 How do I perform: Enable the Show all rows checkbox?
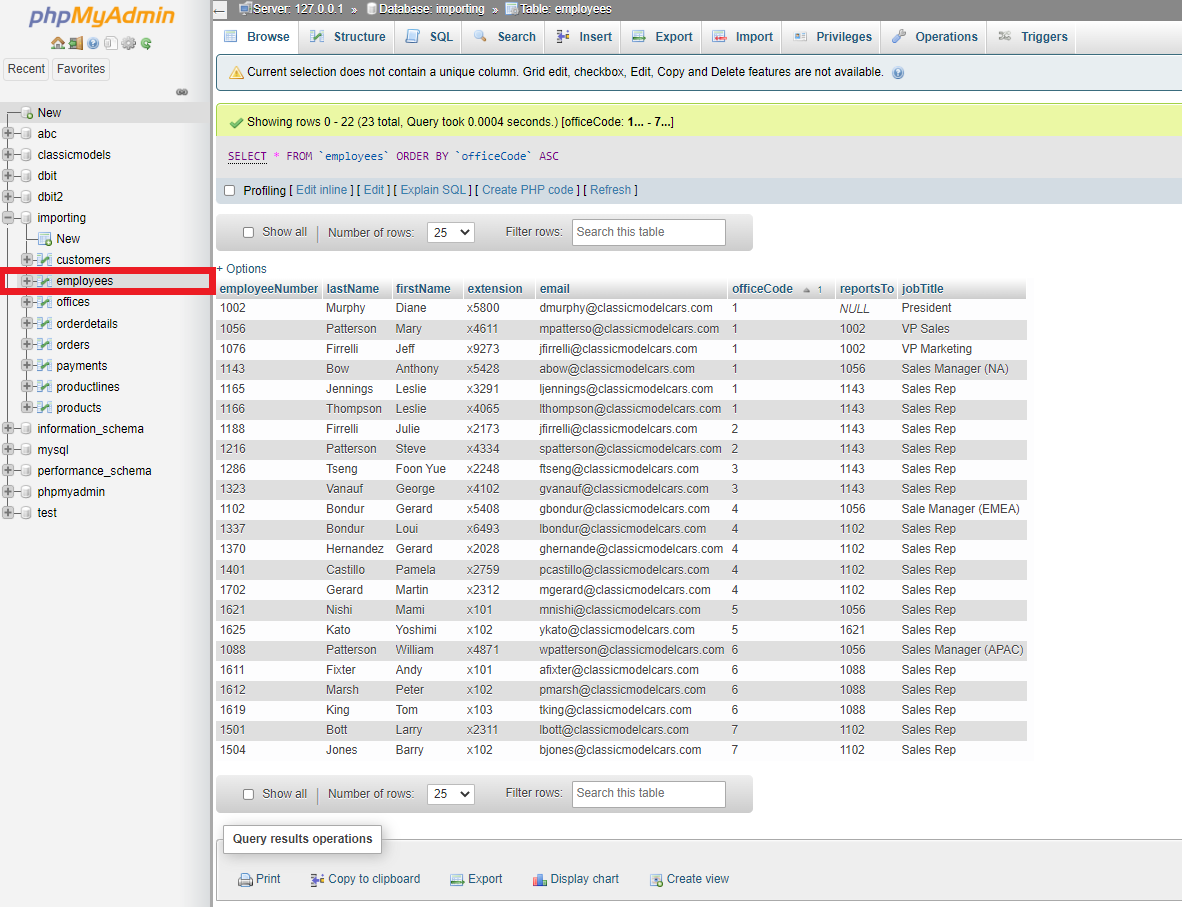click(x=248, y=231)
